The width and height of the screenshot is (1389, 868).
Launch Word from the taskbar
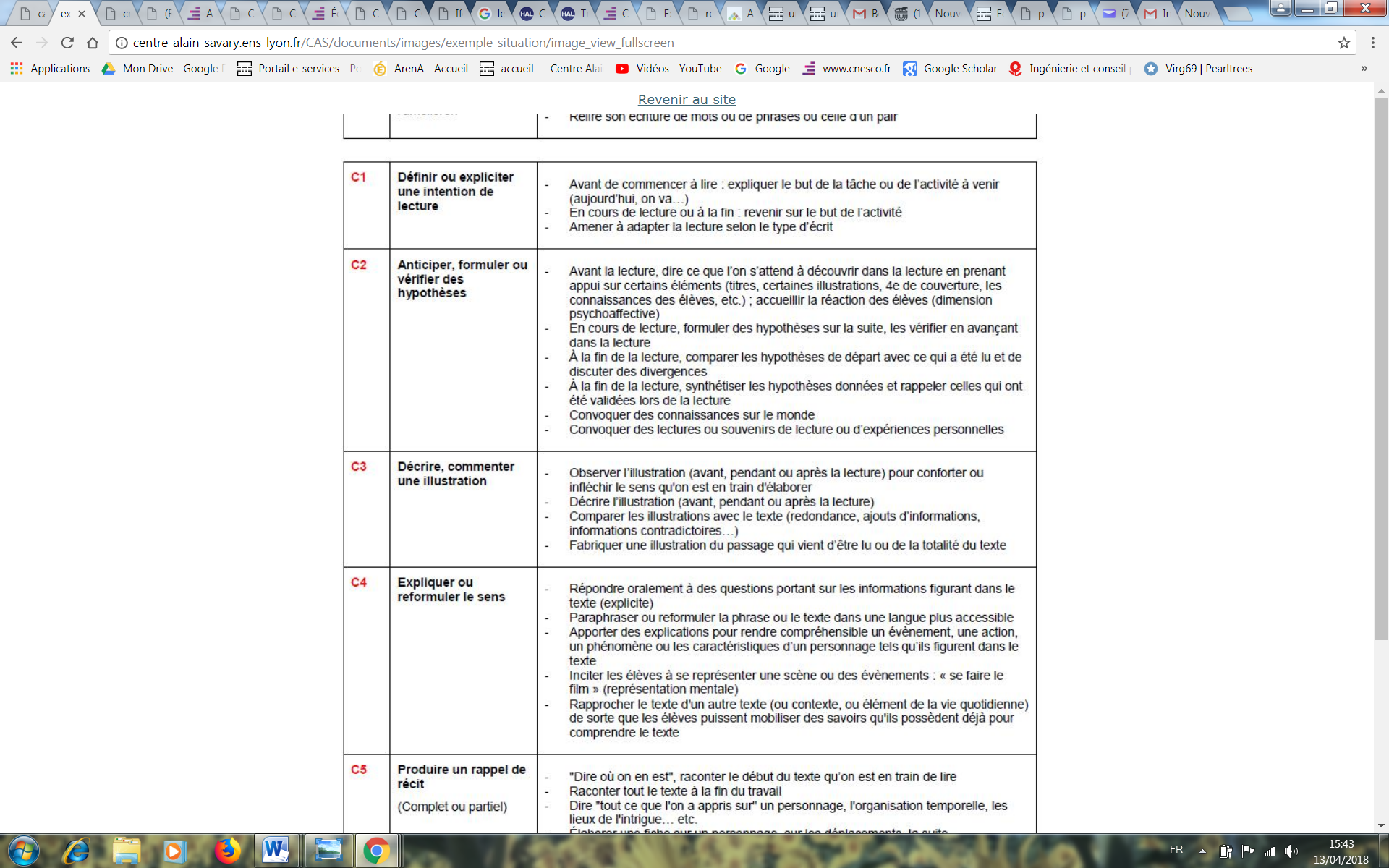[x=276, y=850]
